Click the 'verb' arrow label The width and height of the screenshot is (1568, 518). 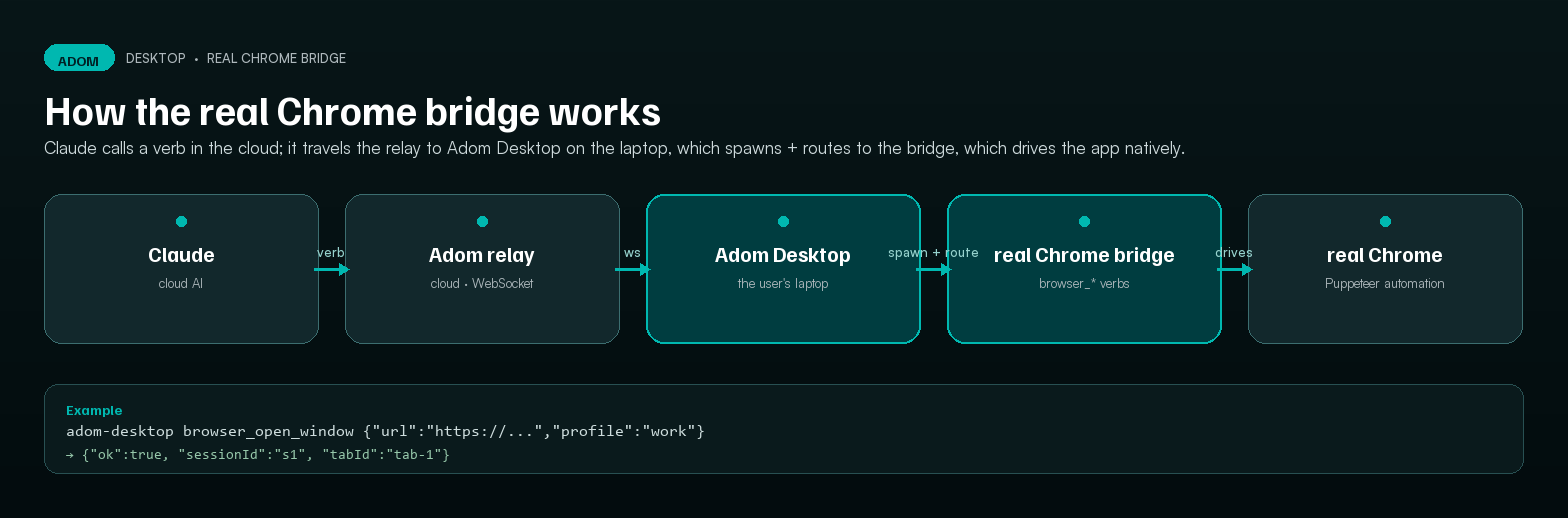pyautogui.click(x=331, y=253)
